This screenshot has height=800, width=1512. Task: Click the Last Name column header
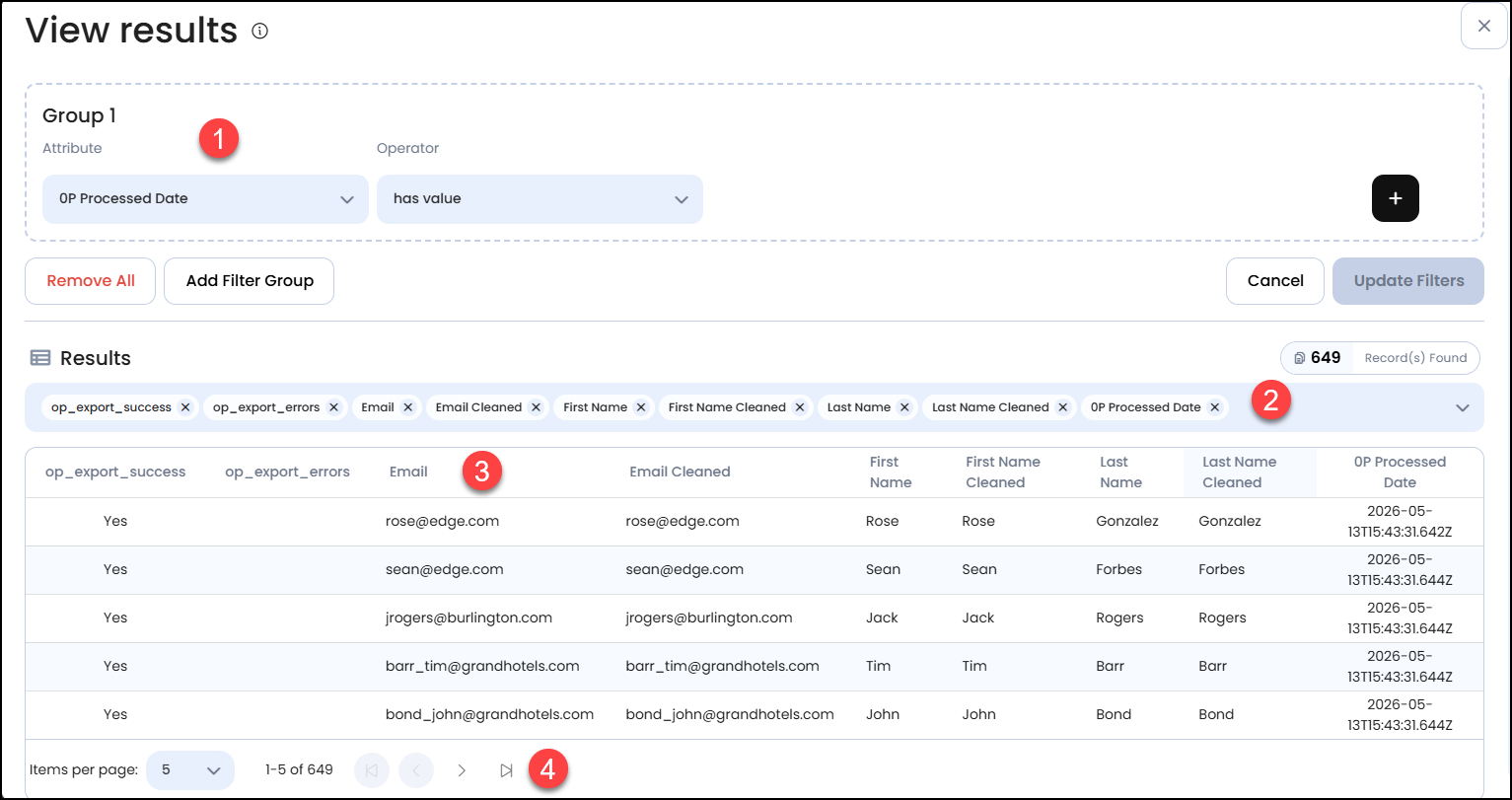(x=1120, y=473)
